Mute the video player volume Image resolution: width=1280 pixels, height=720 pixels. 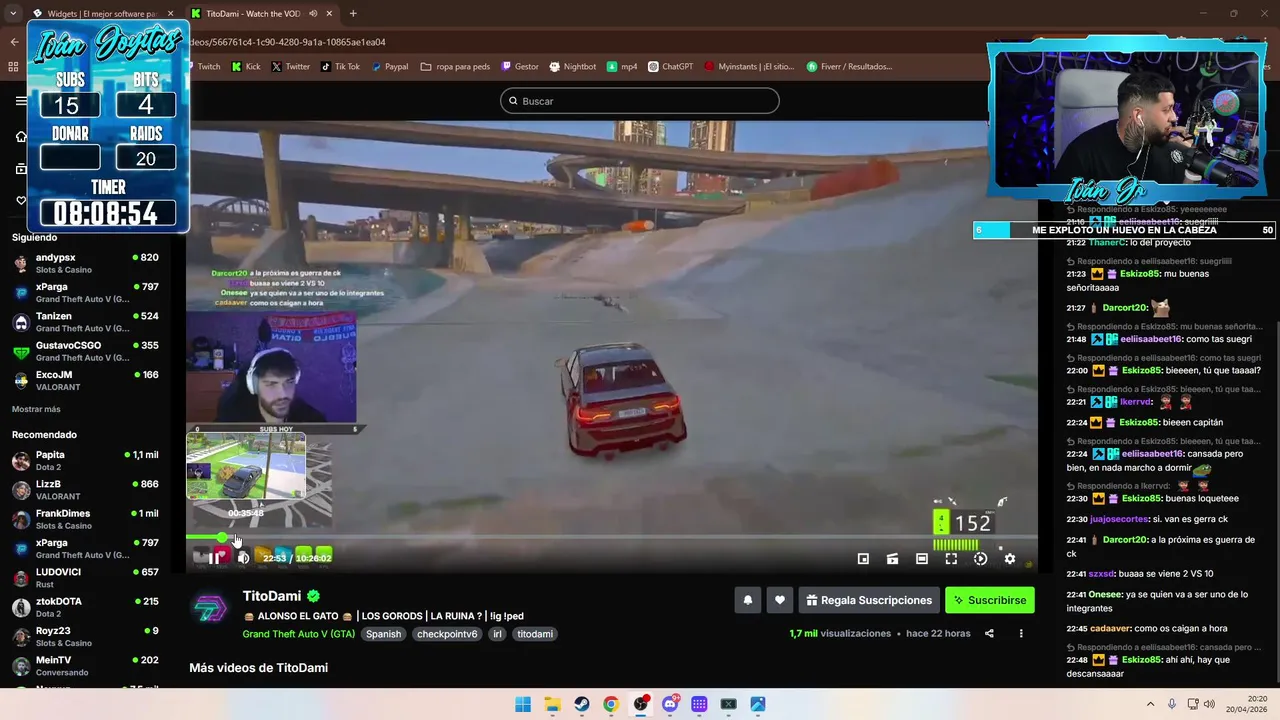243,558
